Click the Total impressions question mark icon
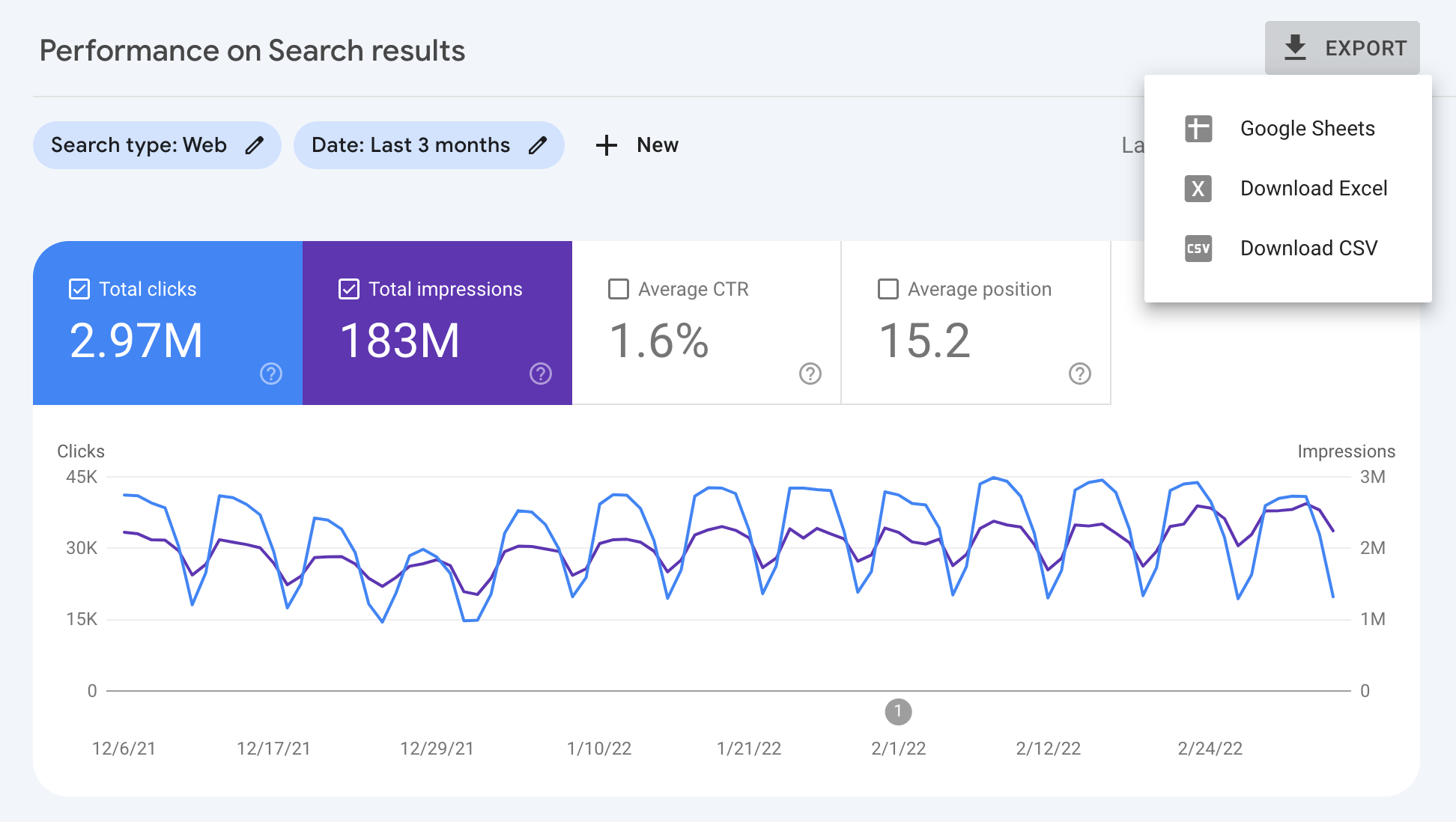The width and height of the screenshot is (1456, 822). (541, 376)
